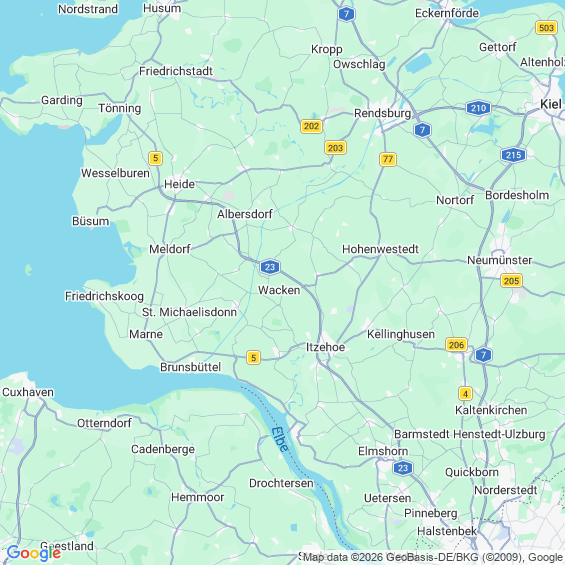Click the yellow 202 road shield
This screenshot has height=565, width=565.
311,126
